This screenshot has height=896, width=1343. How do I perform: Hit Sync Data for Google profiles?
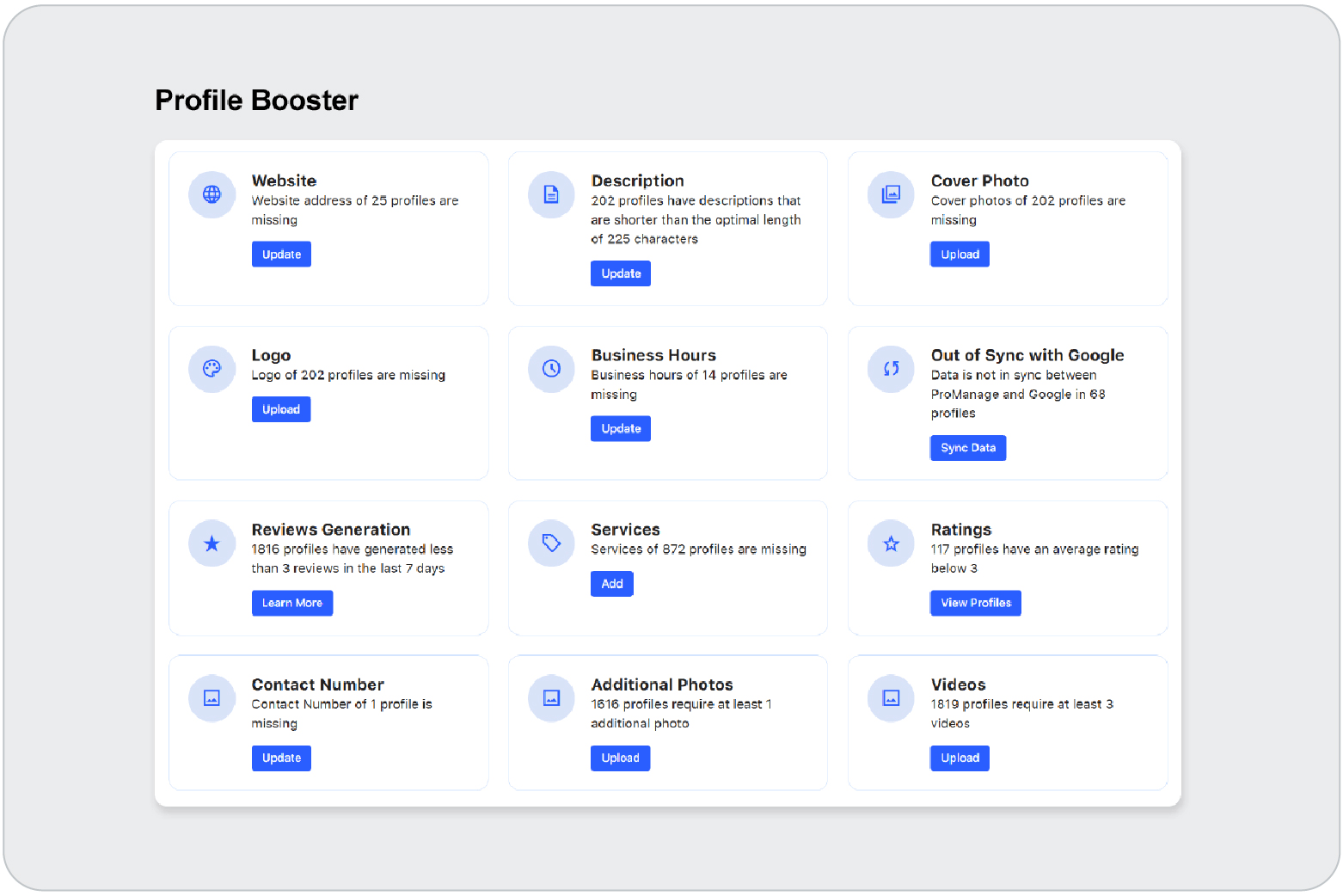pyautogui.click(x=967, y=448)
